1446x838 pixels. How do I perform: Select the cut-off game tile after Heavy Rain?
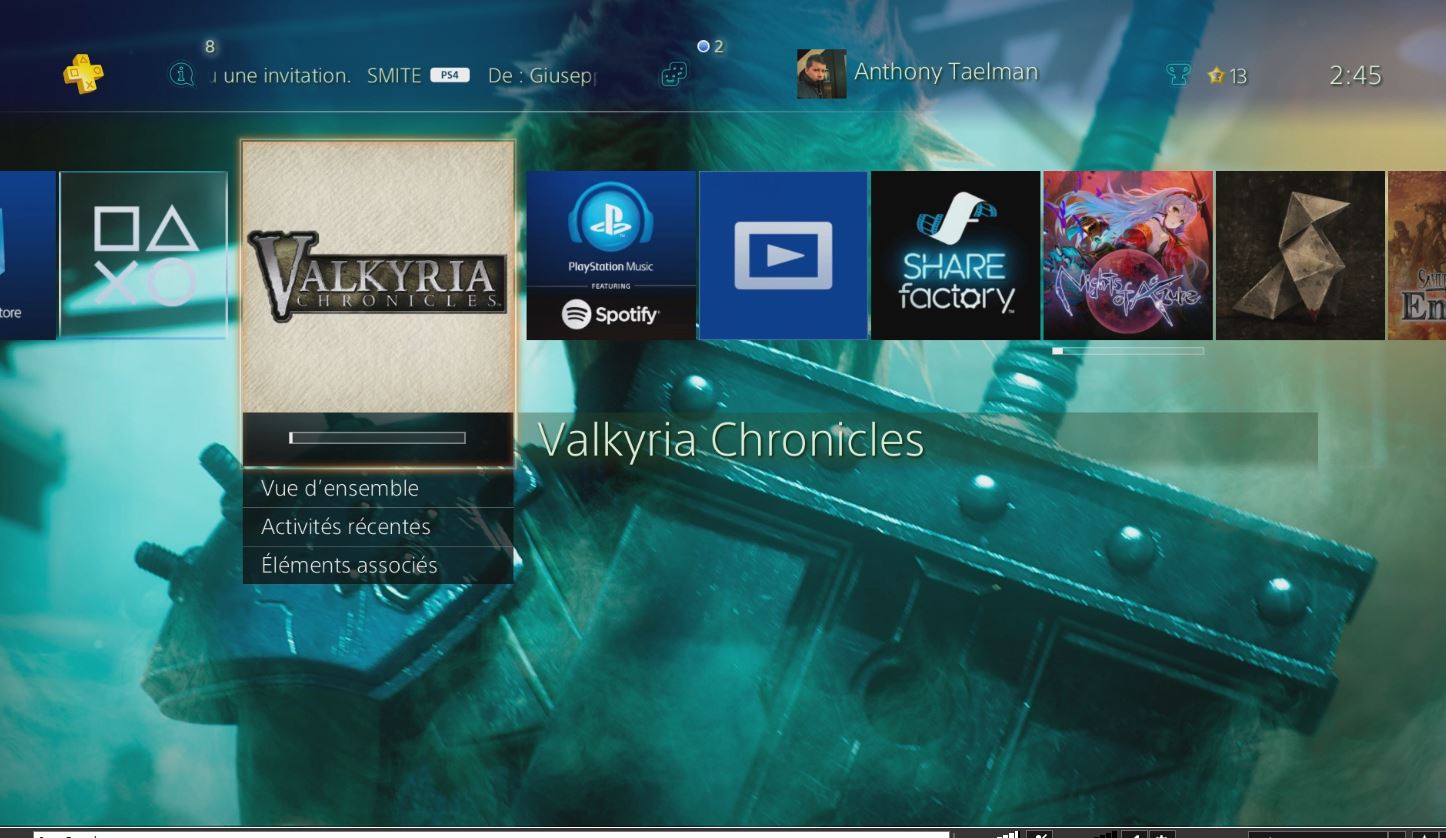coord(1417,255)
